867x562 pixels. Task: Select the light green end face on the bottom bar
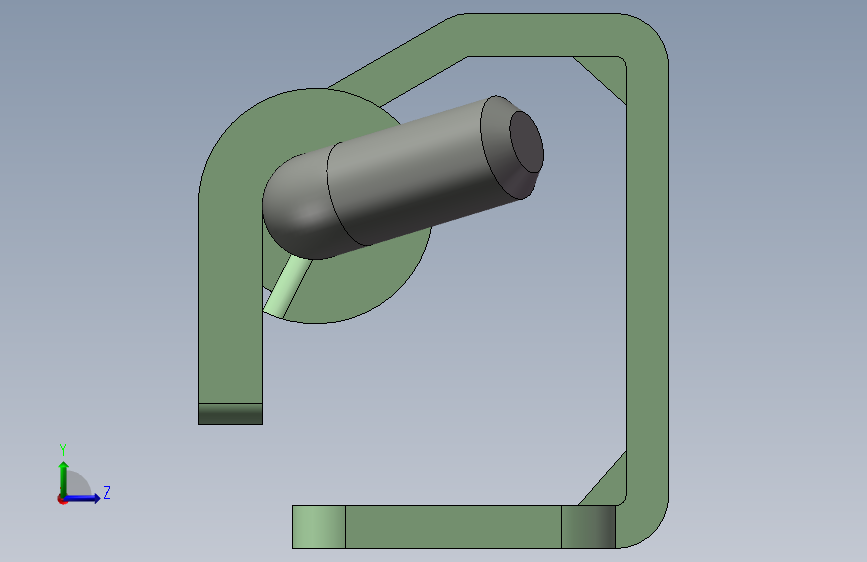point(318,527)
